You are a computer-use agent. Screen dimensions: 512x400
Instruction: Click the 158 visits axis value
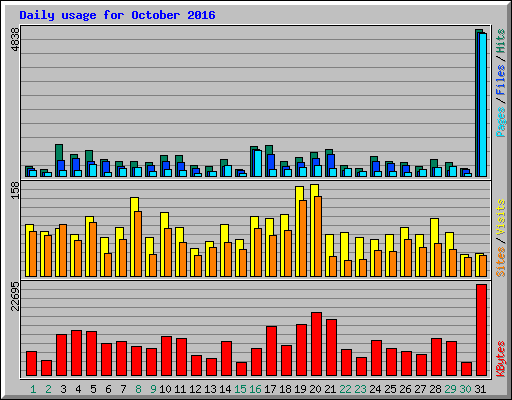15,191
